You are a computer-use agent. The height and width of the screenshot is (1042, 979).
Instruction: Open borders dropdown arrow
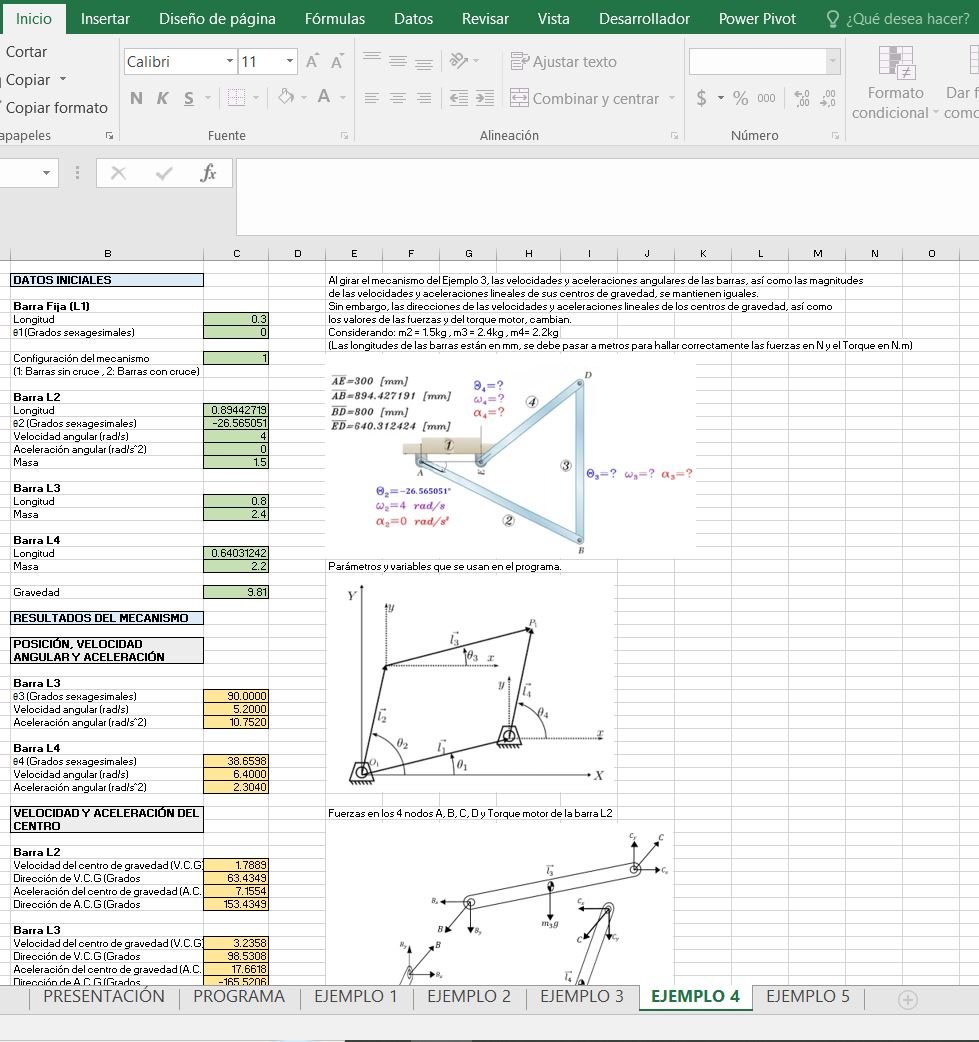pyautogui.click(x=256, y=98)
